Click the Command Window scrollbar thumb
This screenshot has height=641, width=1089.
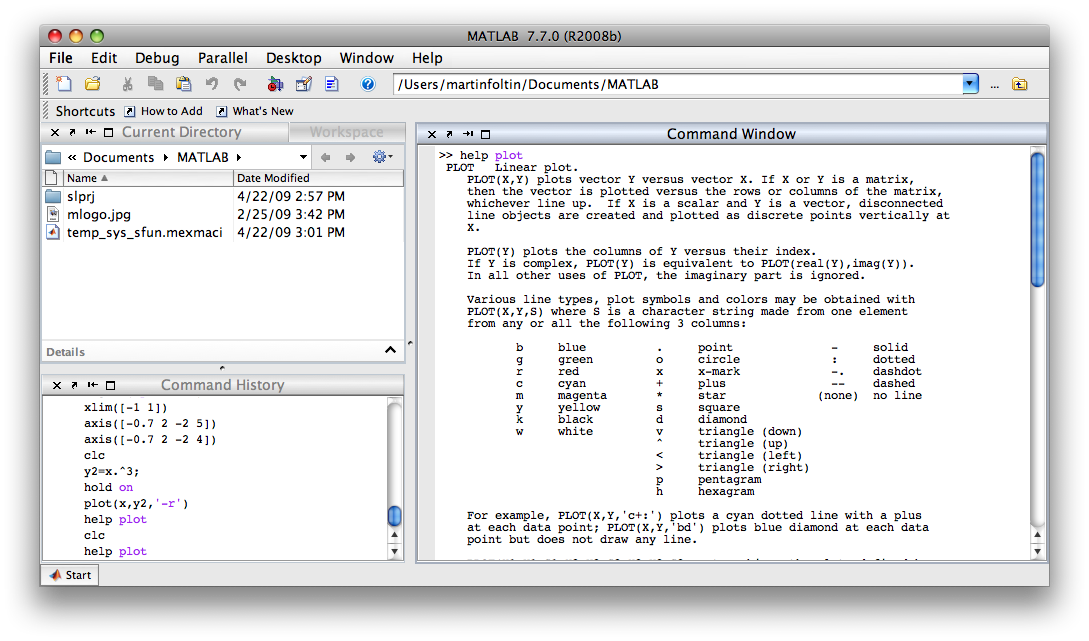(1038, 219)
